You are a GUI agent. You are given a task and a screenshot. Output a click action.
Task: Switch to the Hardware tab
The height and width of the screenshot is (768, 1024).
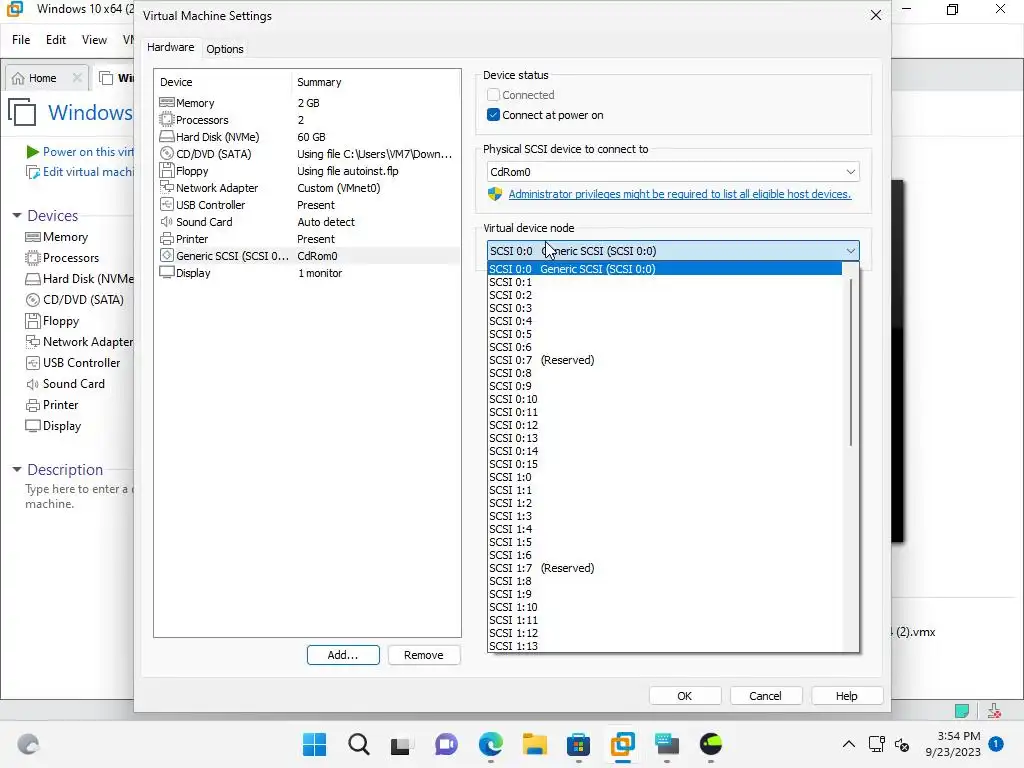point(170,47)
